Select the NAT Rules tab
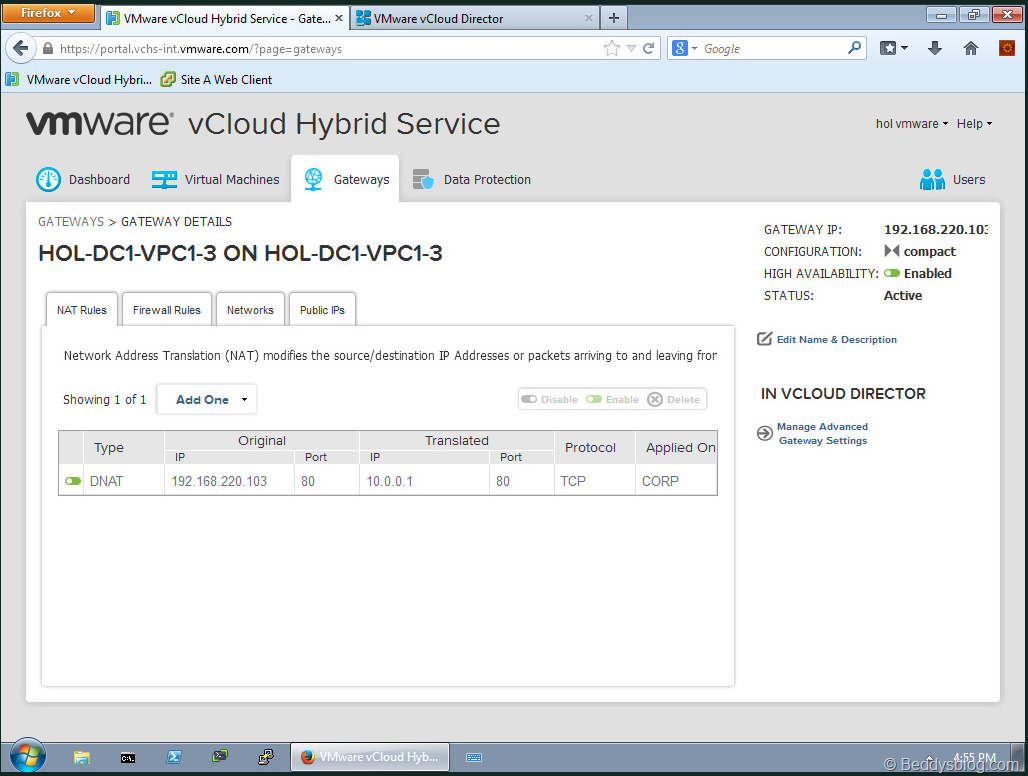 [x=82, y=310]
